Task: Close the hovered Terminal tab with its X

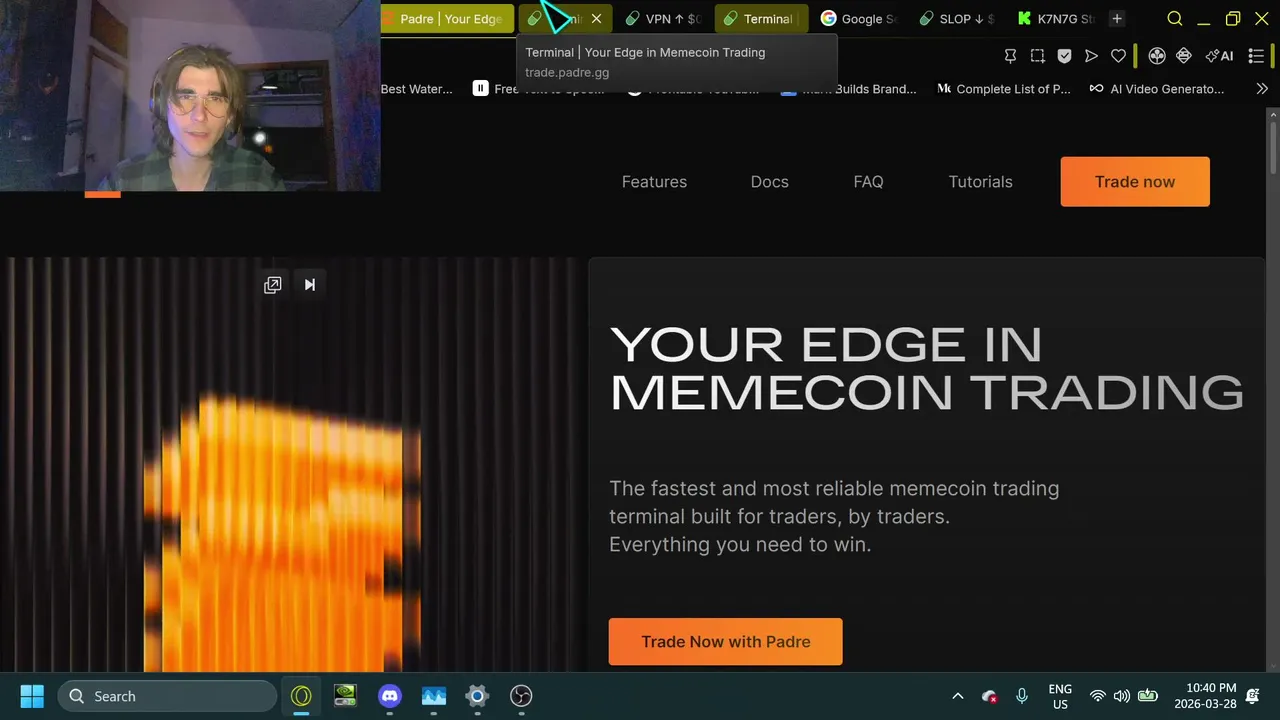Action: click(596, 18)
